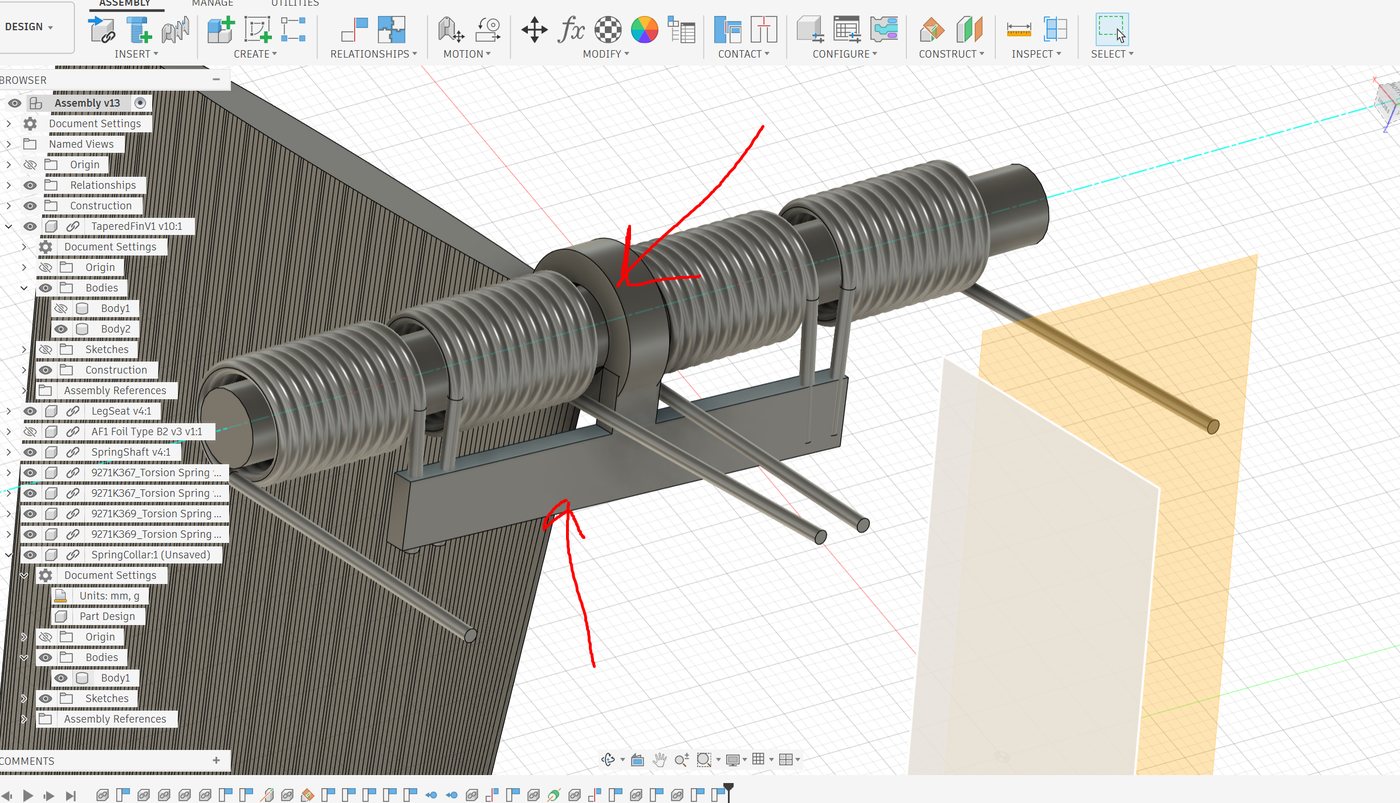Click the timeline play button
This screenshot has height=803, width=1400.
tap(28, 795)
